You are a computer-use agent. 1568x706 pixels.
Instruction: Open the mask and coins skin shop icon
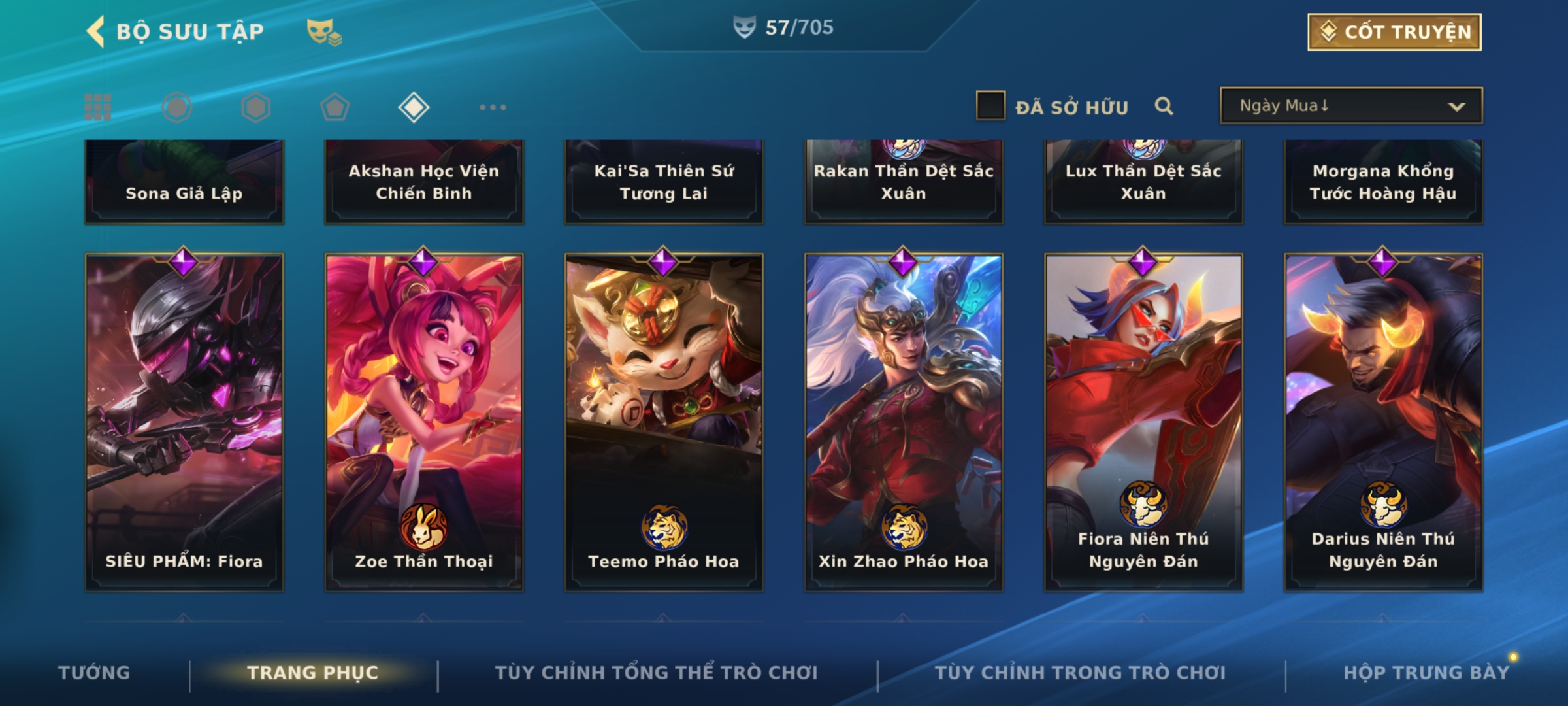click(324, 32)
